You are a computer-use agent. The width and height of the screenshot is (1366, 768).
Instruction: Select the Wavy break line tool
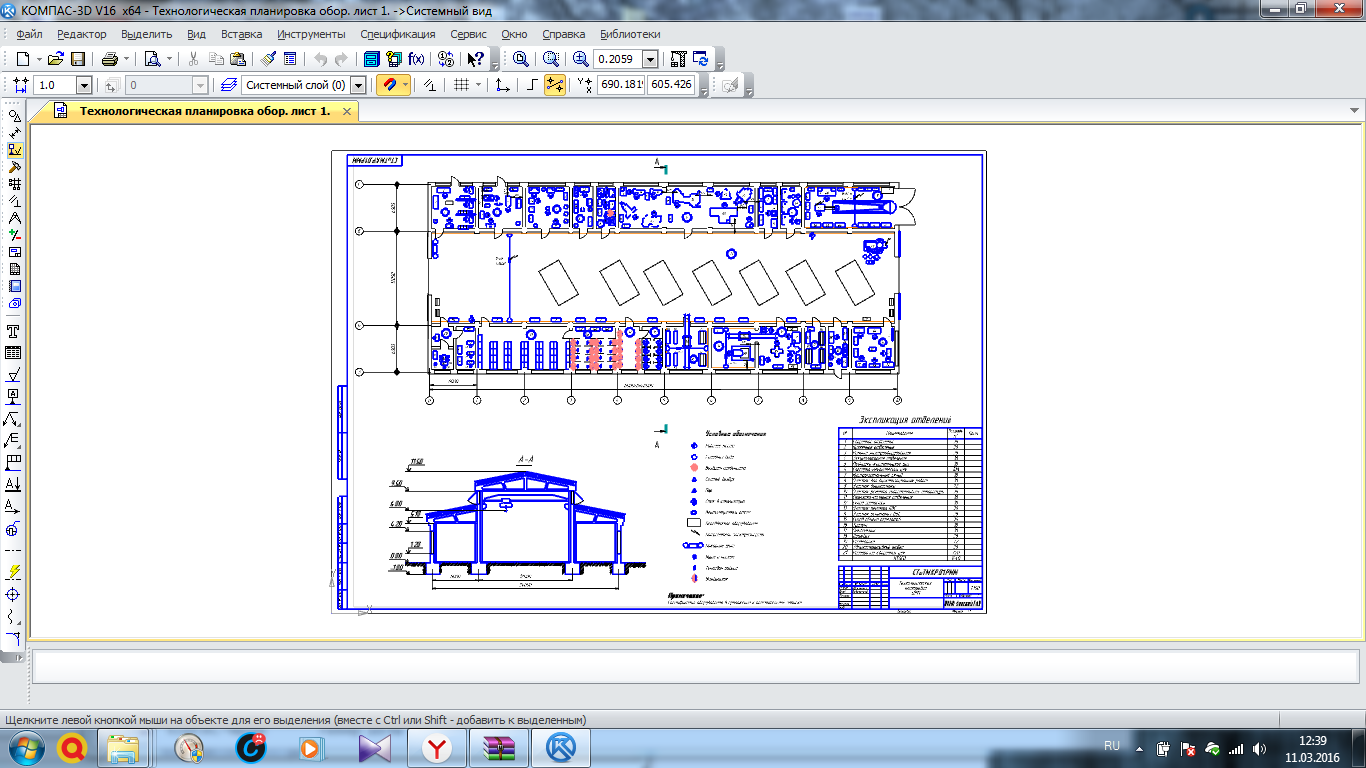(x=14, y=615)
